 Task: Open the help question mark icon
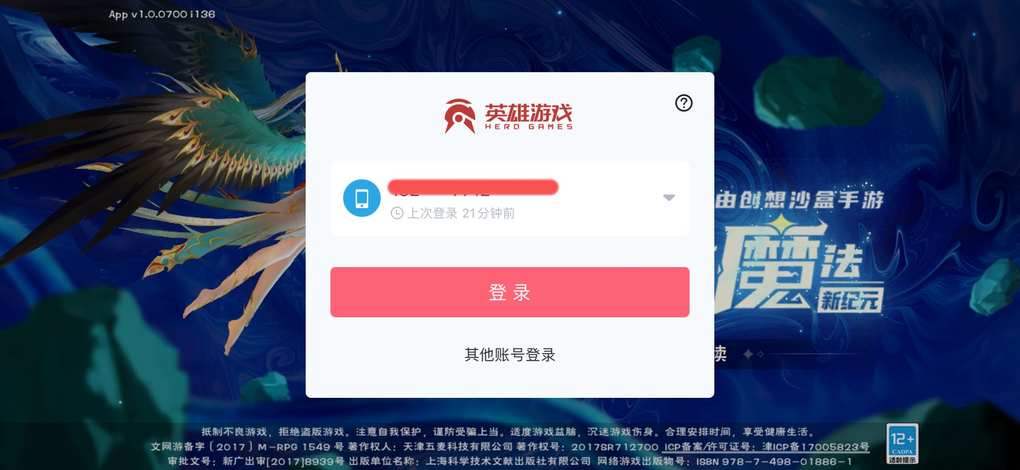pyautogui.click(x=684, y=103)
